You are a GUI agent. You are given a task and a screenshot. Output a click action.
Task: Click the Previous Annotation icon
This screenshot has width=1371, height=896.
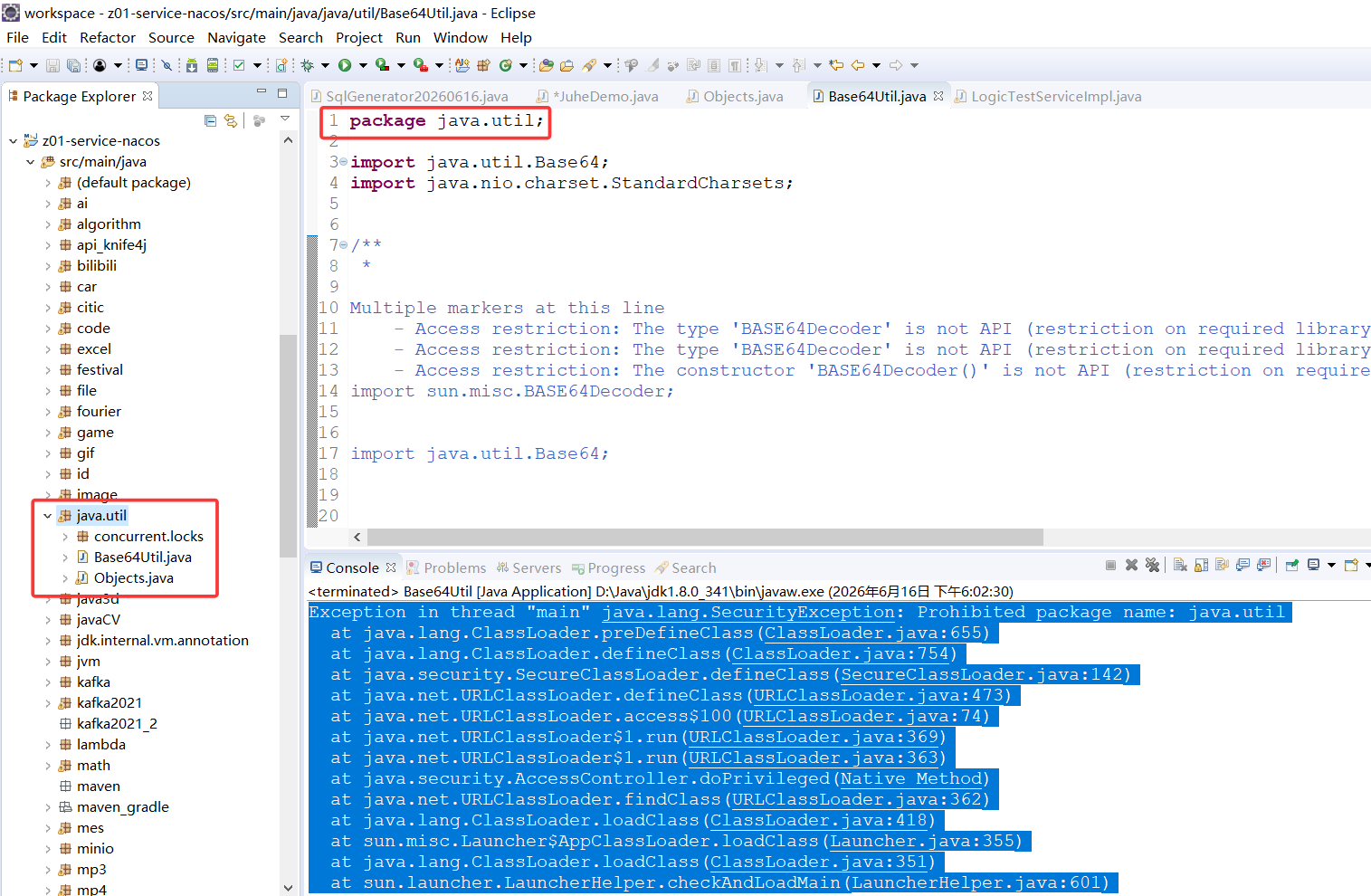point(798,65)
